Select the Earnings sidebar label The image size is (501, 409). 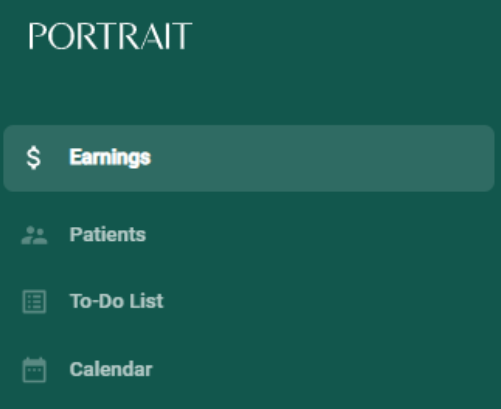[110, 157]
